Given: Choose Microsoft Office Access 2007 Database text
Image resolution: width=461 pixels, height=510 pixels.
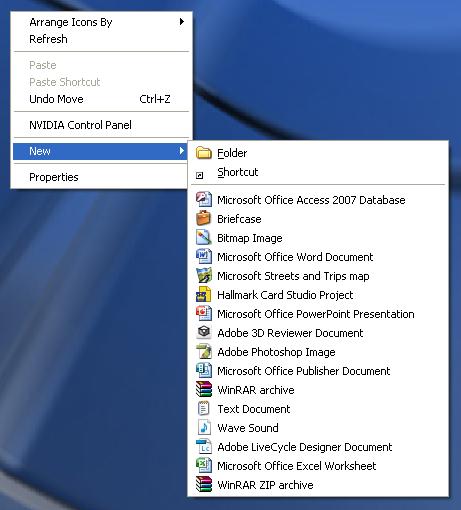Looking at the screenshot, I should [311, 200].
